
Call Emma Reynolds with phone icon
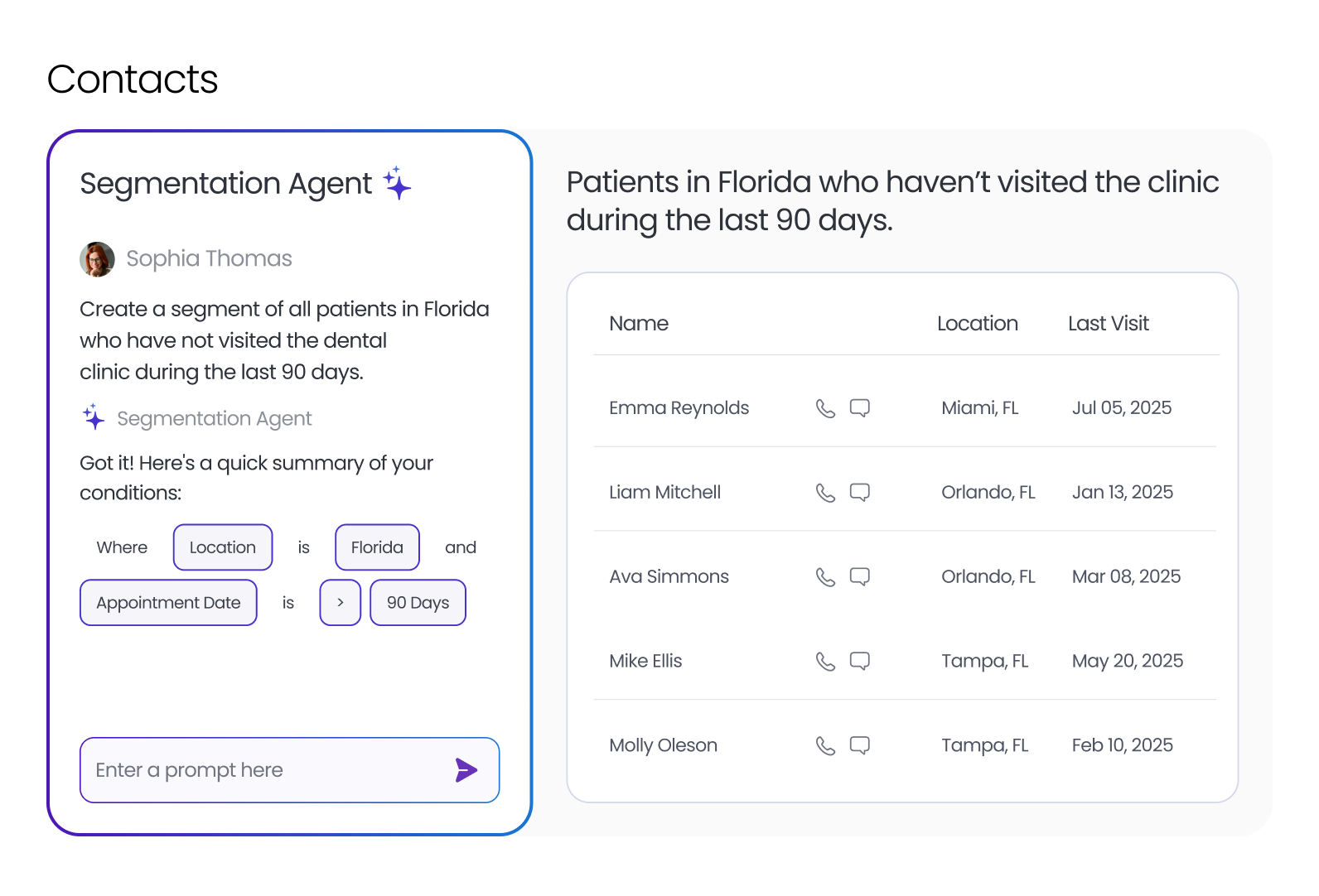(825, 408)
